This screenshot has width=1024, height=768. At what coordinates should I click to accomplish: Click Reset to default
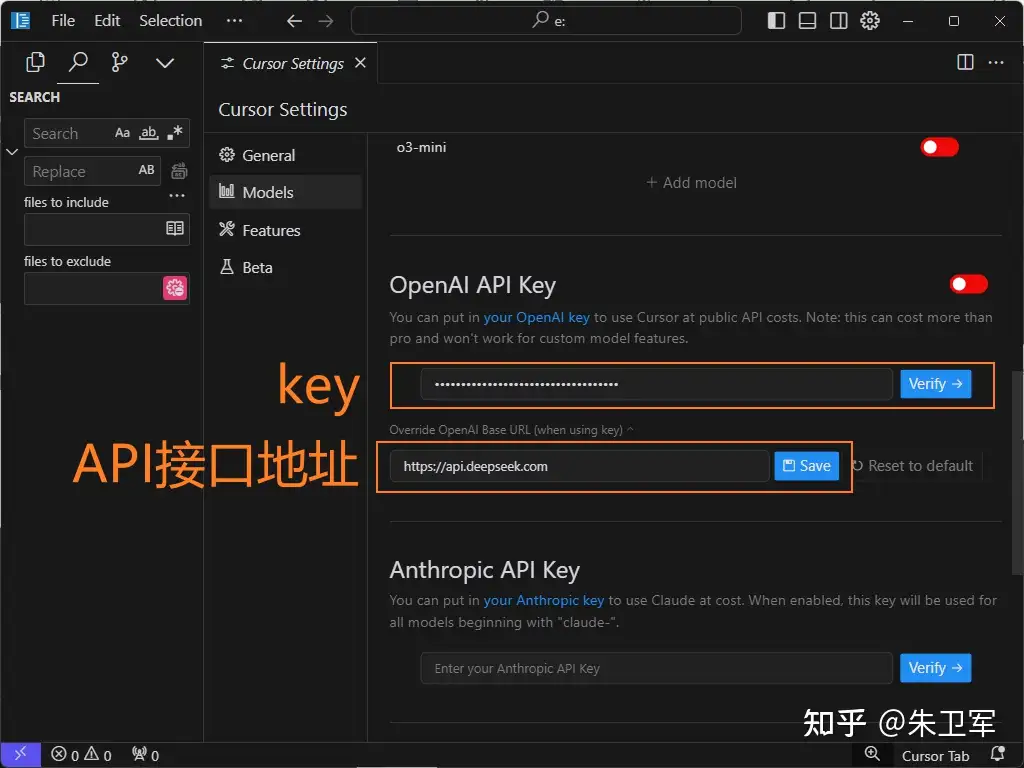coord(912,466)
